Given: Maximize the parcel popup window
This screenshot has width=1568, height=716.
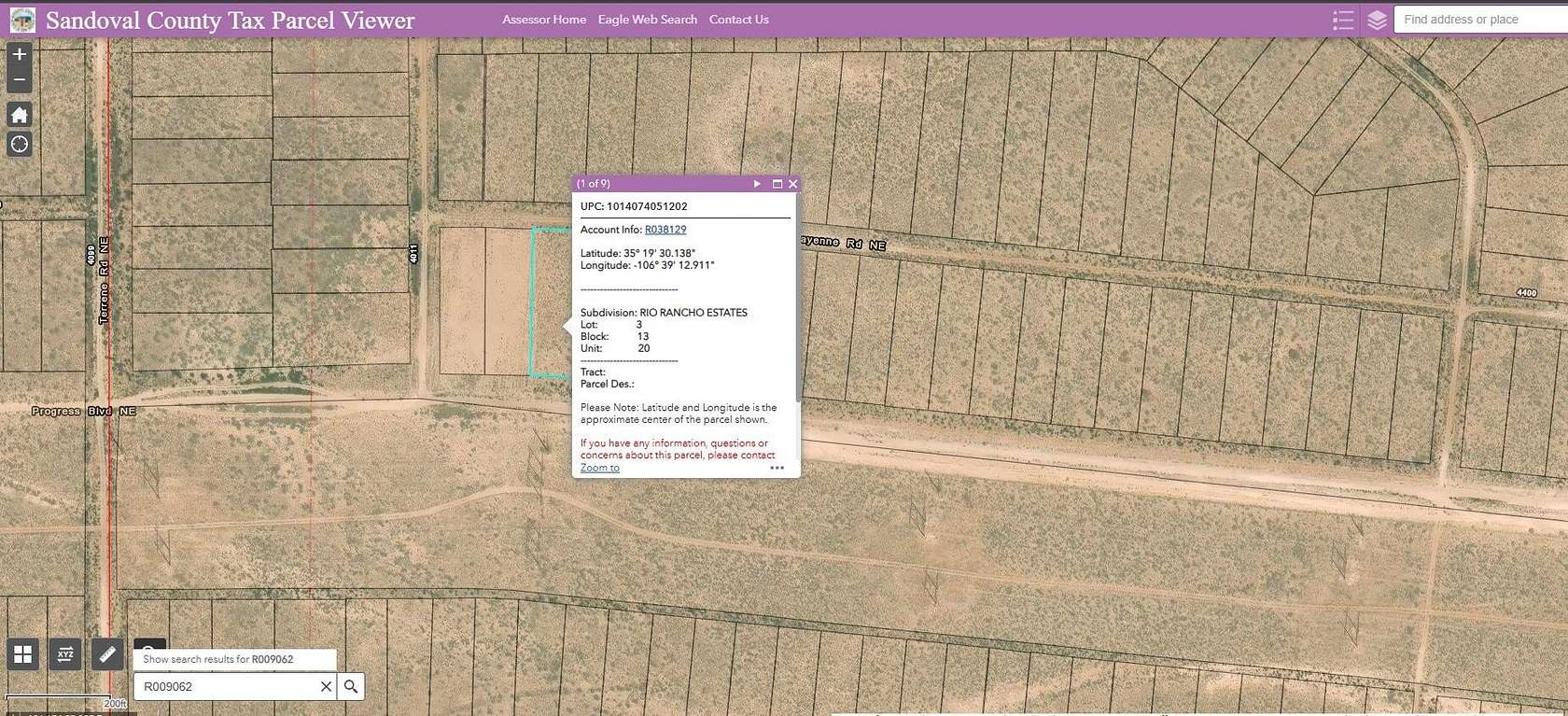Looking at the screenshot, I should click(777, 184).
